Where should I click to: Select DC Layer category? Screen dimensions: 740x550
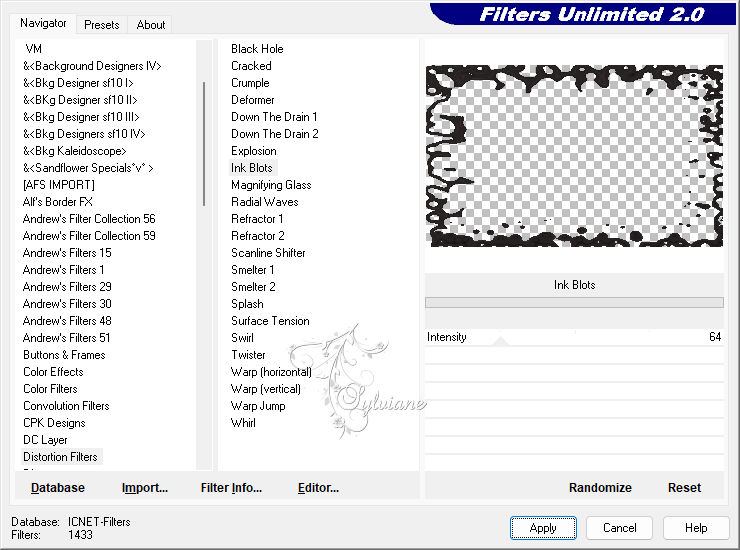point(45,440)
